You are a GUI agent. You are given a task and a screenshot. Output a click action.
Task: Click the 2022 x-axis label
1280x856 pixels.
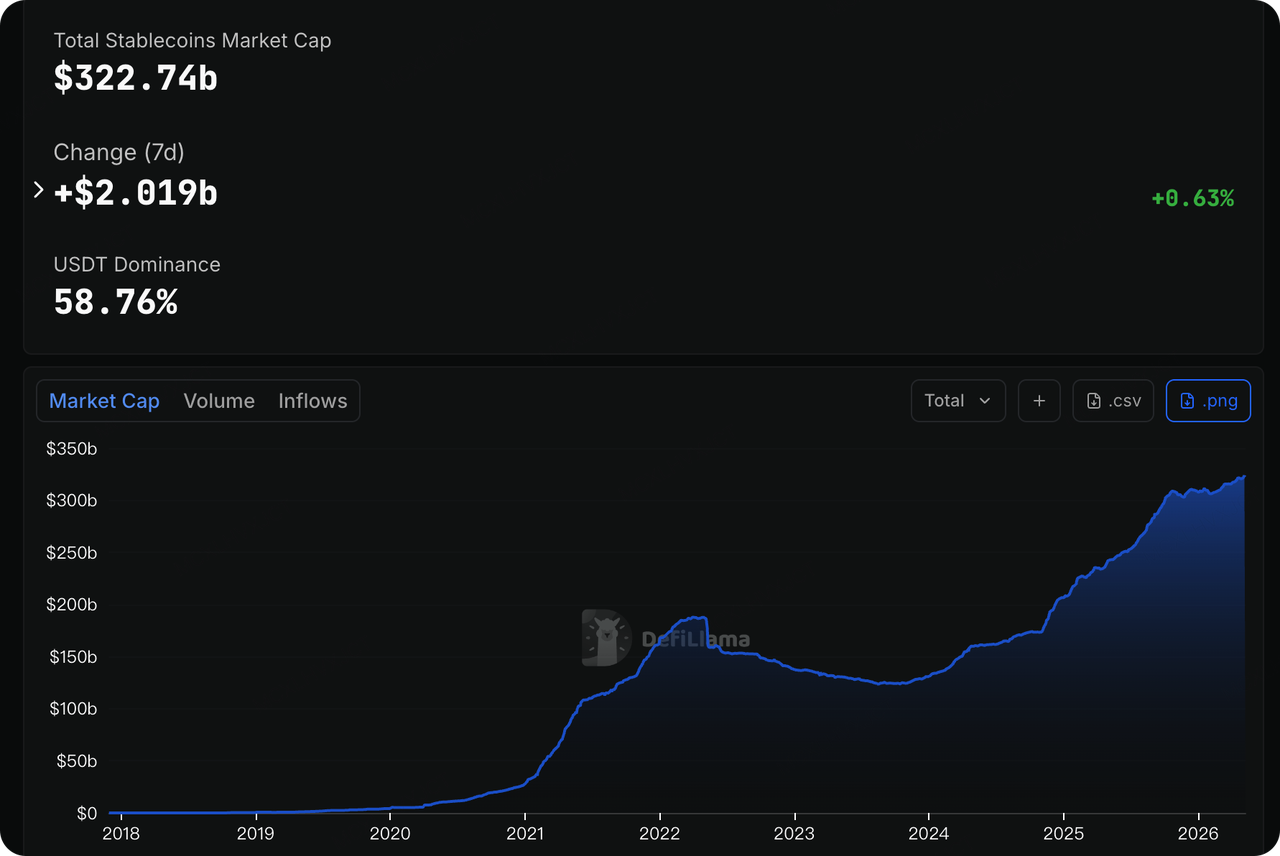tap(659, 833)
